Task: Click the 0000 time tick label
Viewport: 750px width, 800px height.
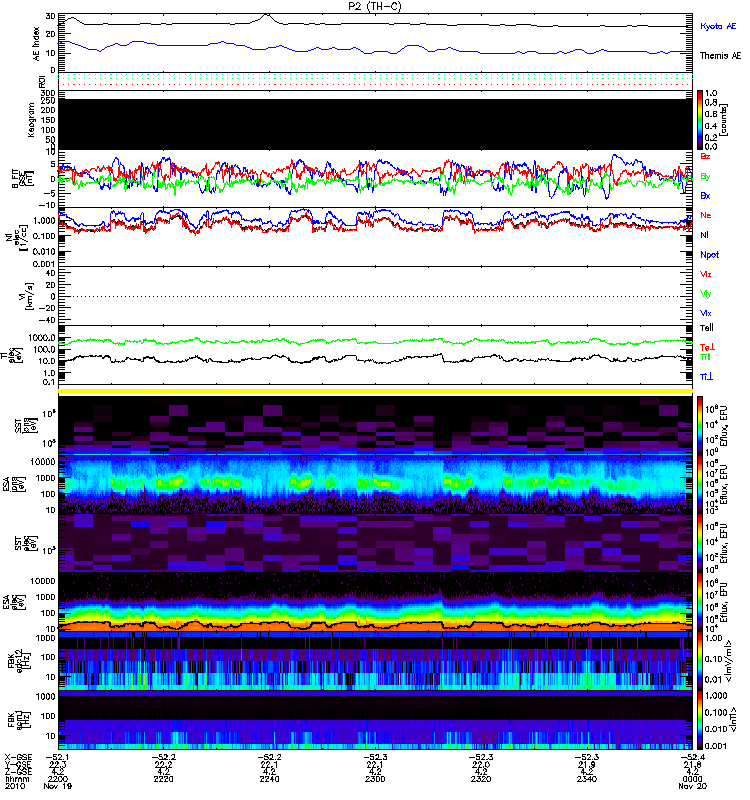Action: (692, 780)
